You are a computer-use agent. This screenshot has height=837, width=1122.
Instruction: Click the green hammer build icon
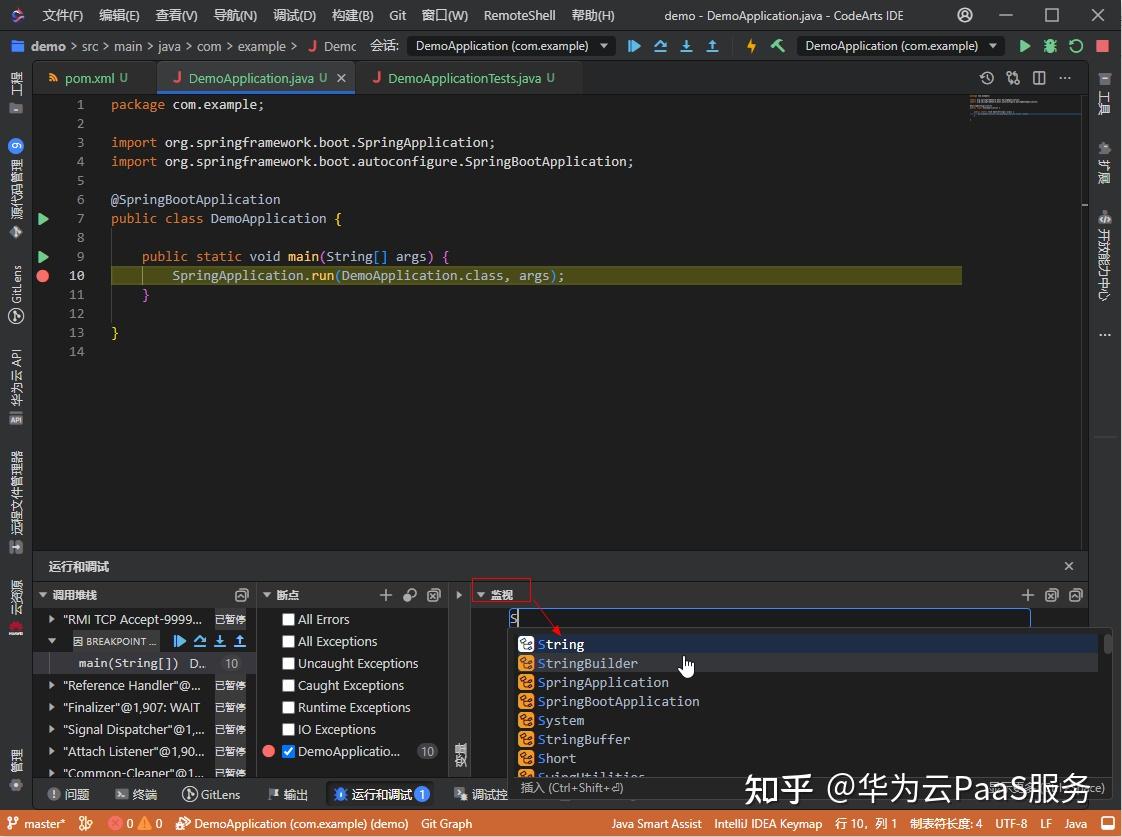click(x=778, y=46)
